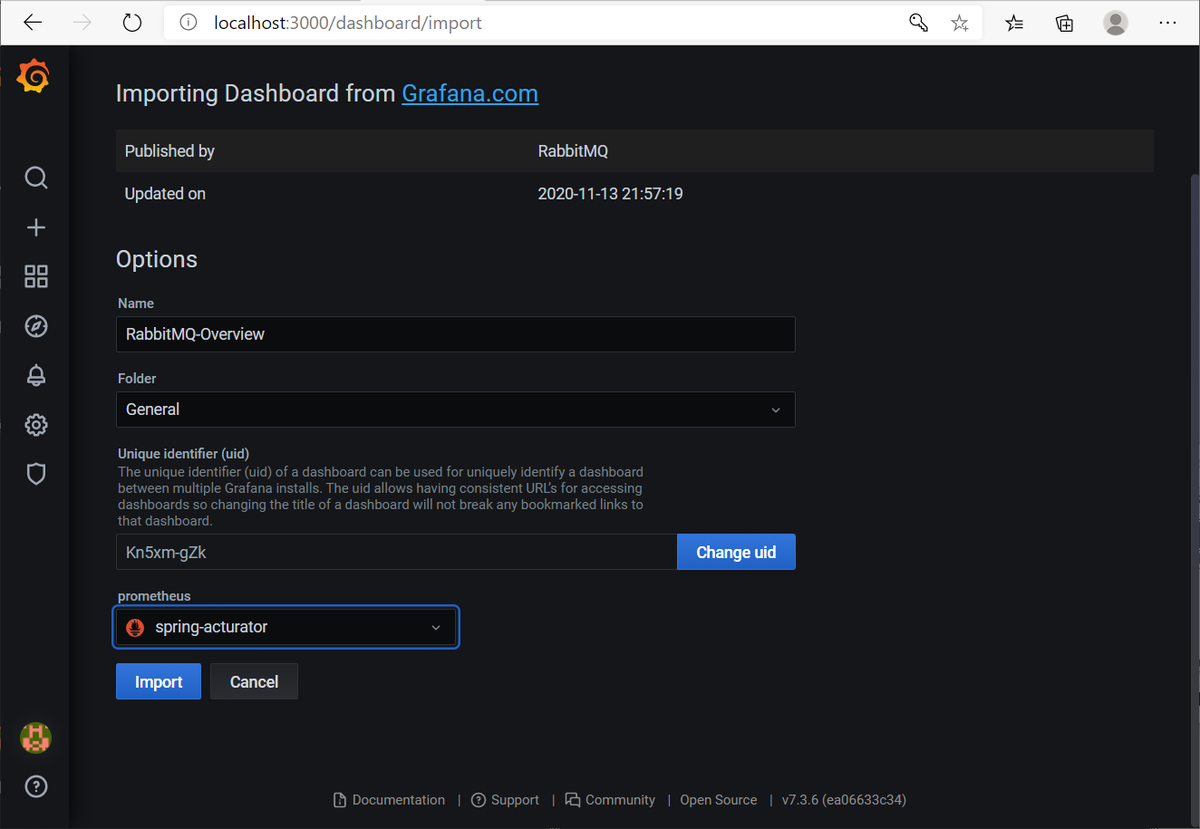Click the Change uid button

[736, 552]
